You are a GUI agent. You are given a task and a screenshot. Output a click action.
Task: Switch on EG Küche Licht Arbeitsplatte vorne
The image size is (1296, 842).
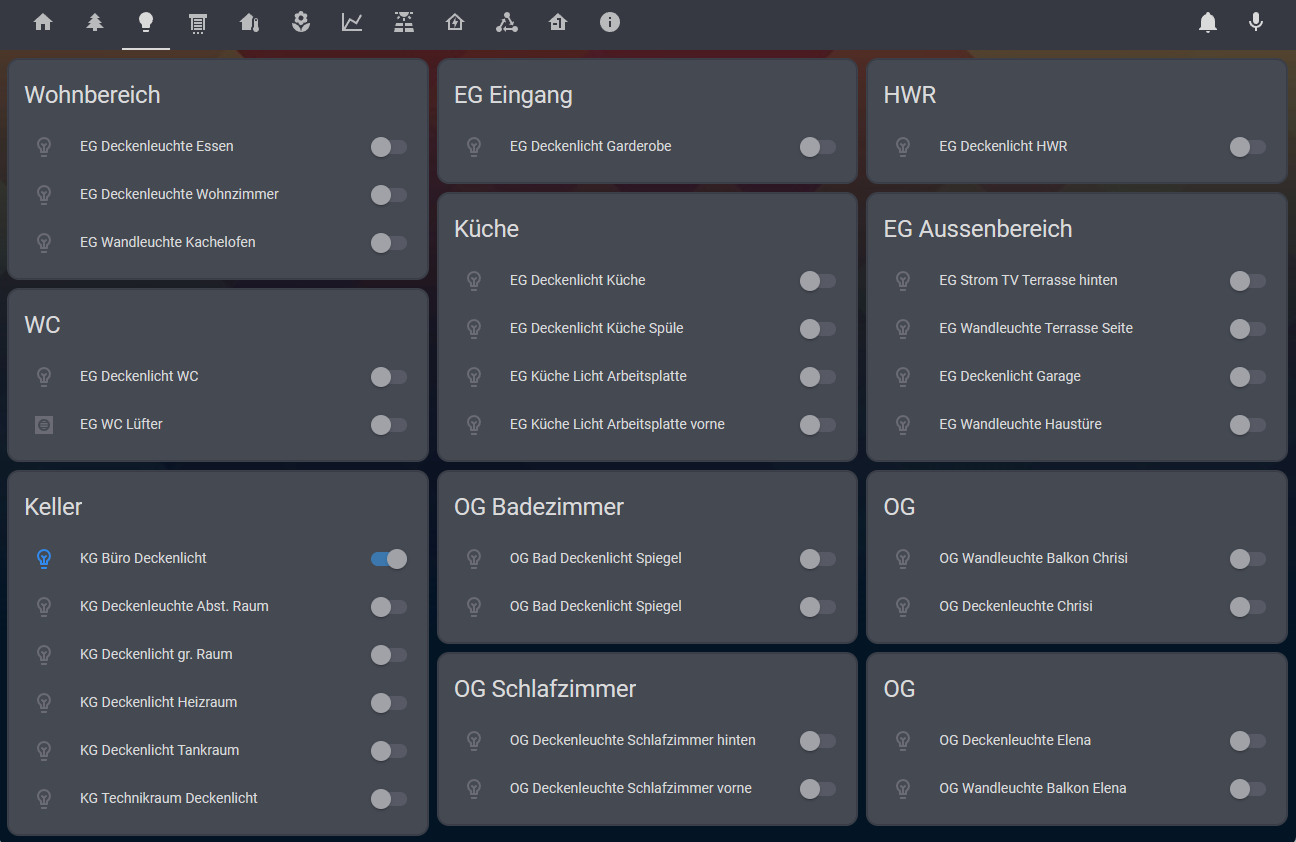pyautogui.click(x=818, y=425)
